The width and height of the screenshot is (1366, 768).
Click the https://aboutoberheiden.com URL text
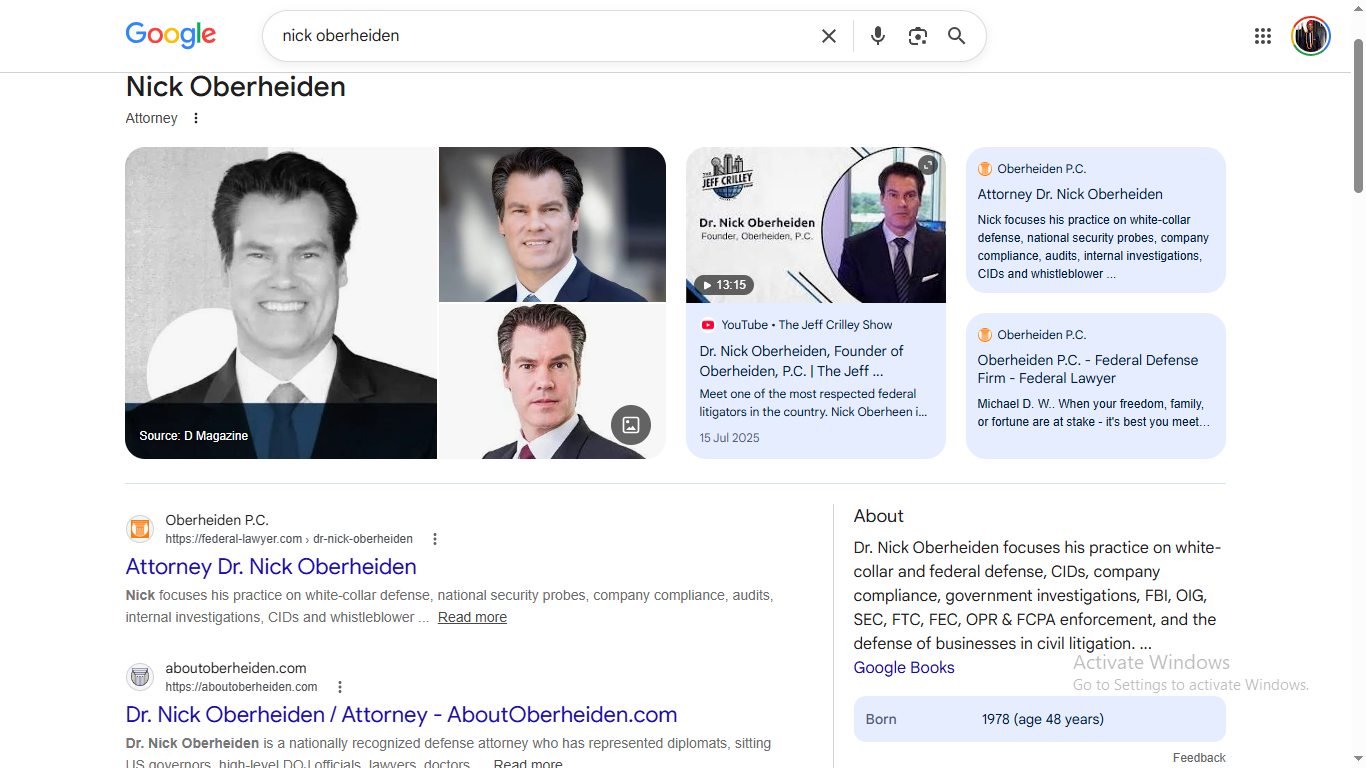coord(241,687)
